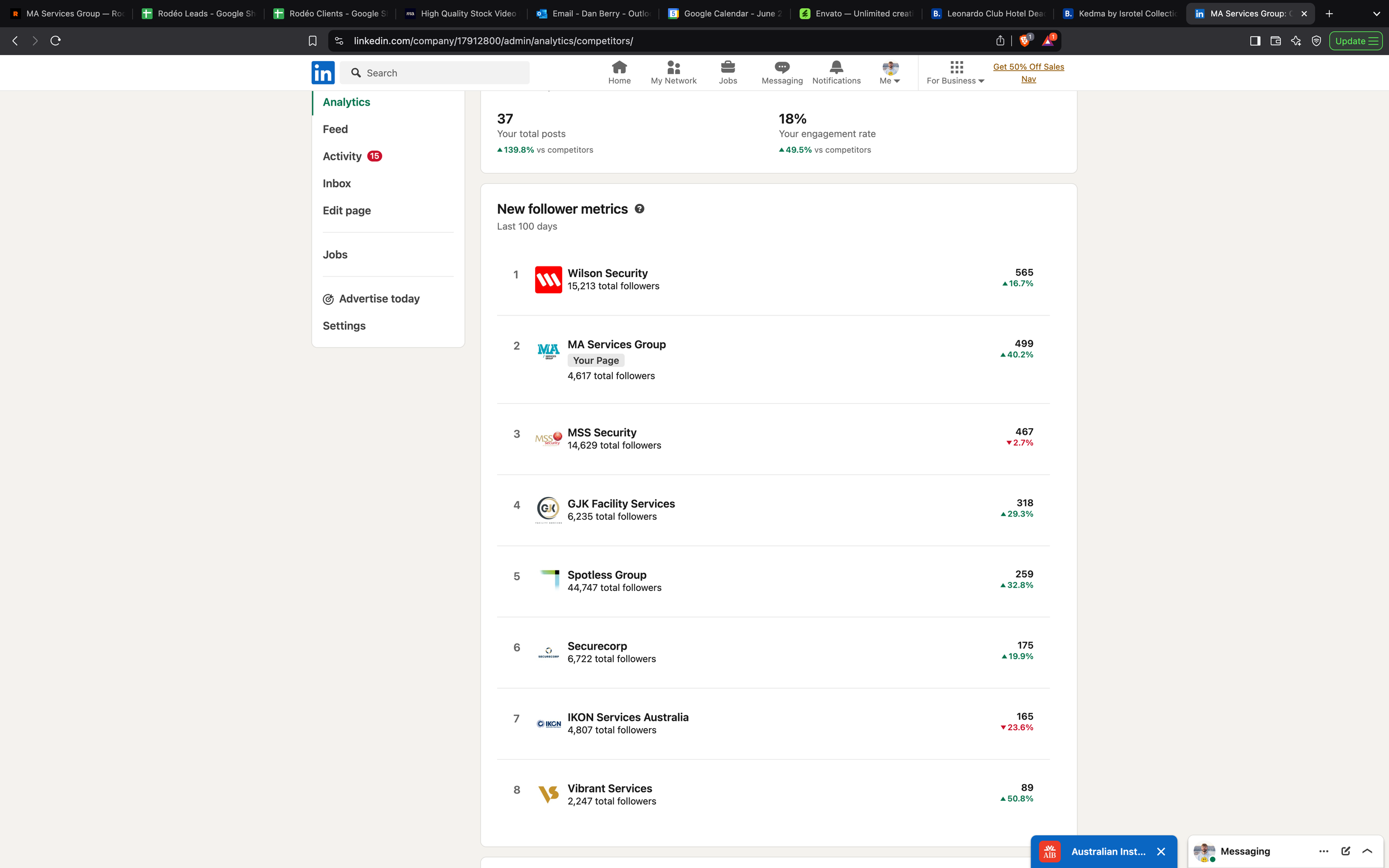Open Wilson Security competitor page

click(607, 273)
